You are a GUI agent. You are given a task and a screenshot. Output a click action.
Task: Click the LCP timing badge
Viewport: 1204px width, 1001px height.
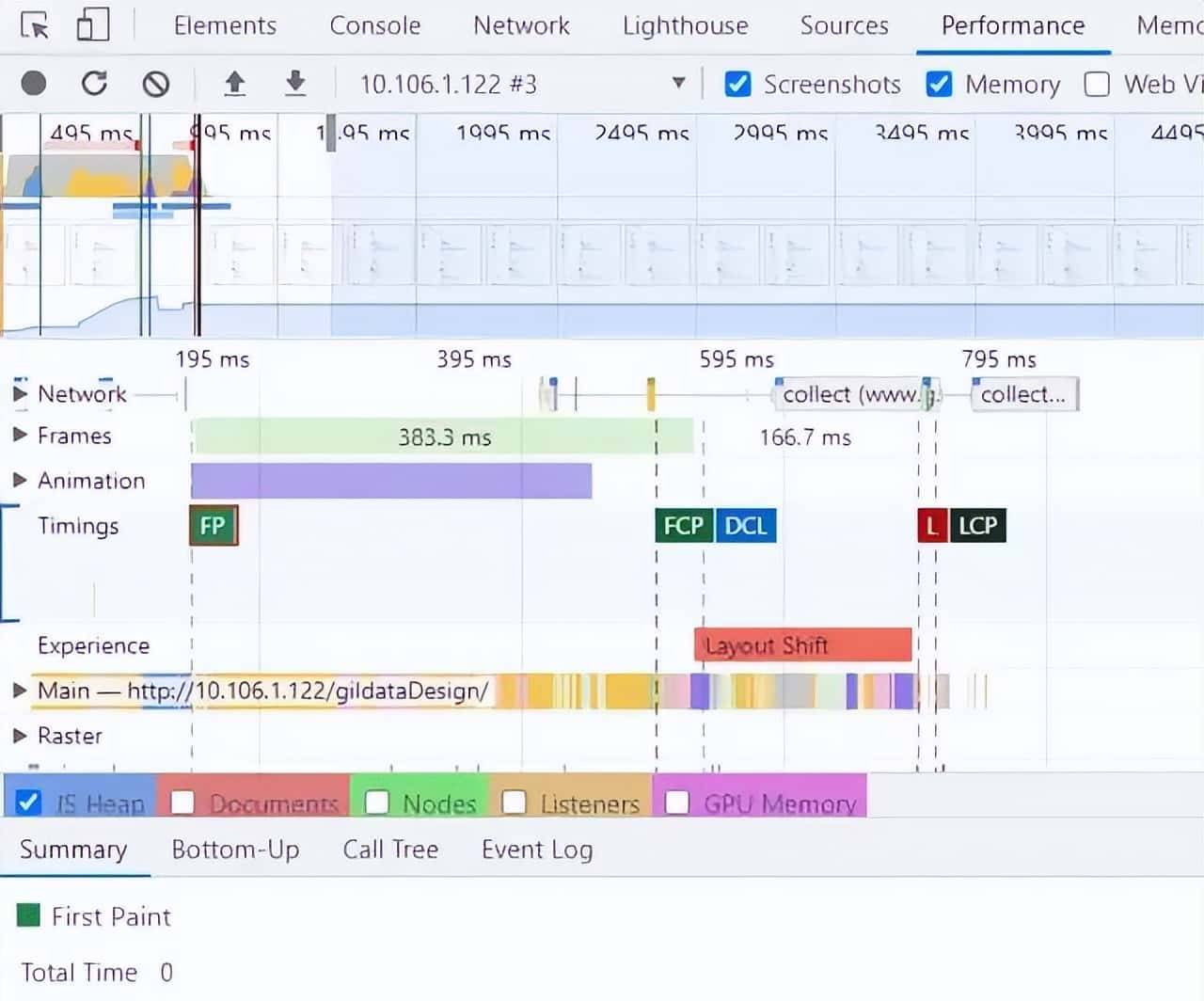[977, 525]
